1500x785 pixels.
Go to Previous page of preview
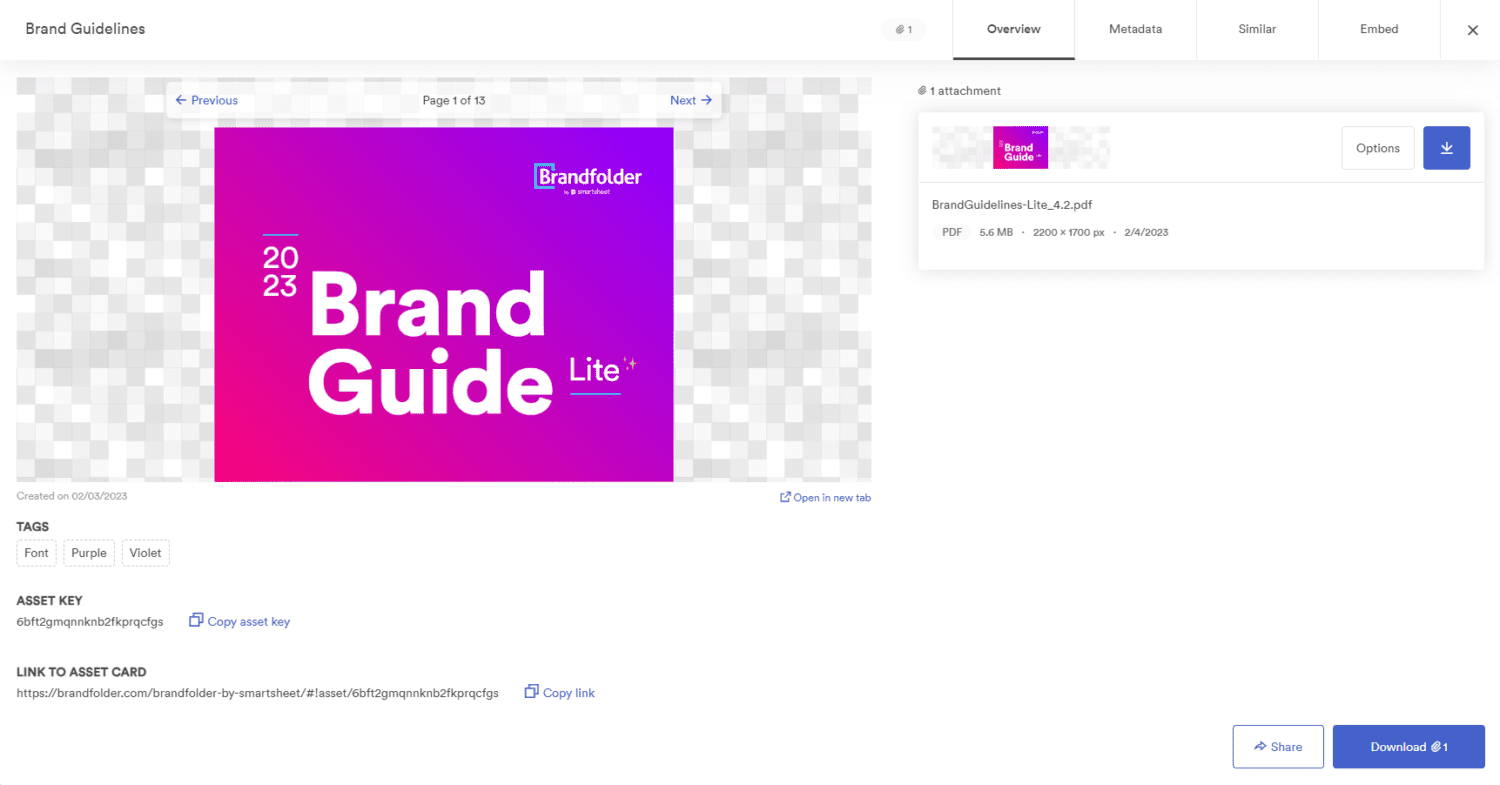pos(207,100)
